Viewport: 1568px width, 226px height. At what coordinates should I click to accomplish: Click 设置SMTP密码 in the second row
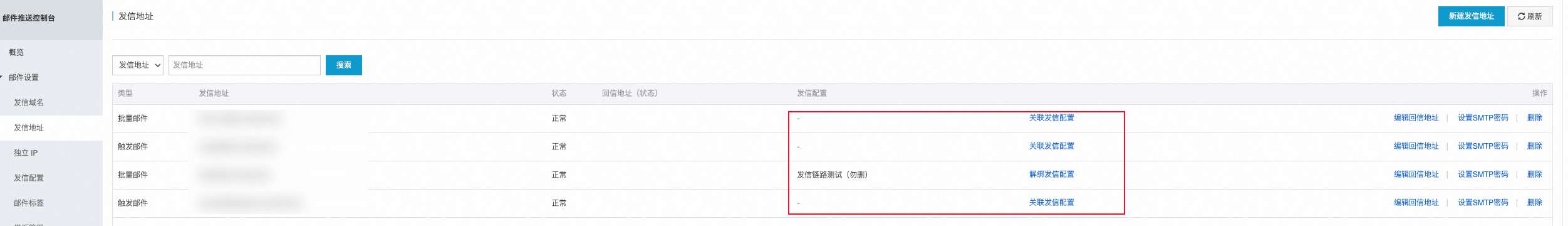[x=1483, y=146]
